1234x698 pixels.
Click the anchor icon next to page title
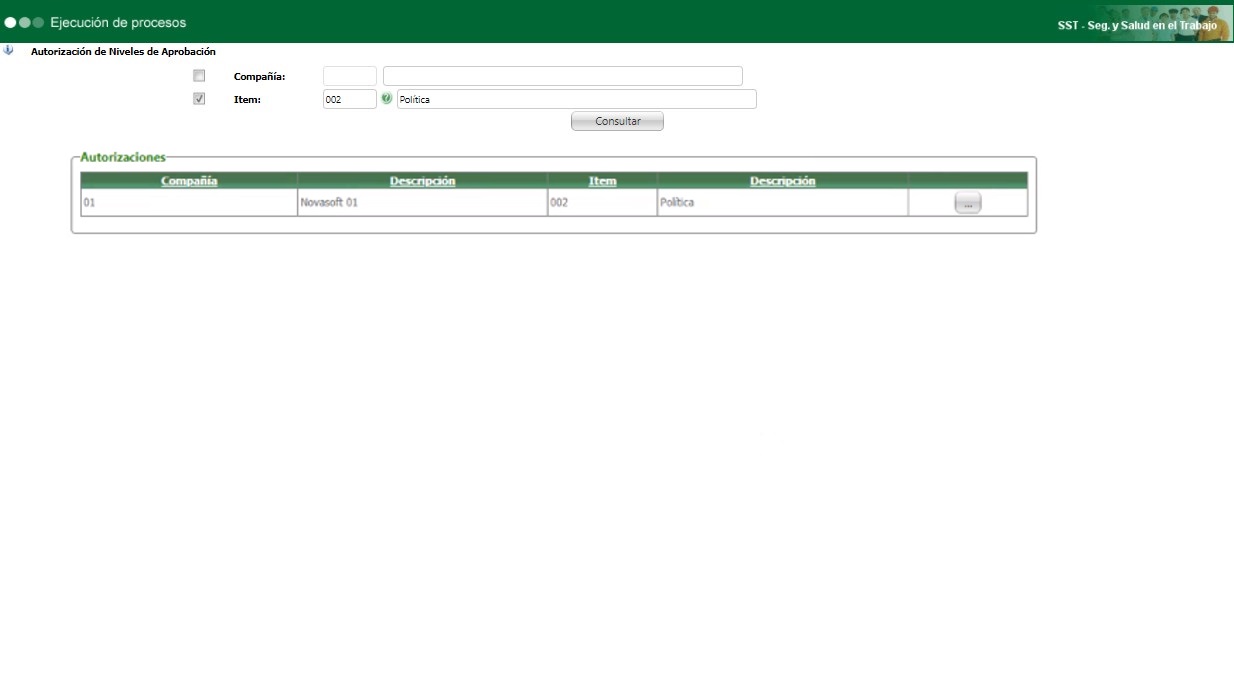coord(9,50)
